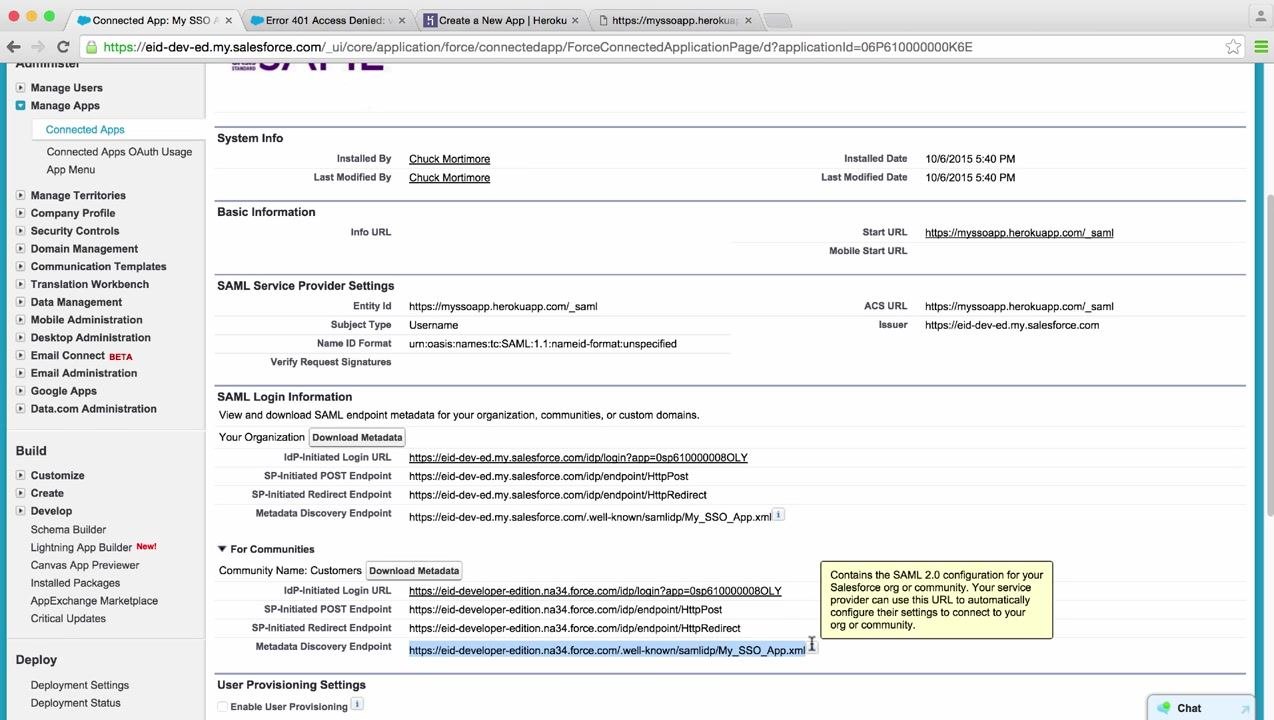Expand Google Apps node
The height and width of the screenshot is (720, 1274).
20,391
